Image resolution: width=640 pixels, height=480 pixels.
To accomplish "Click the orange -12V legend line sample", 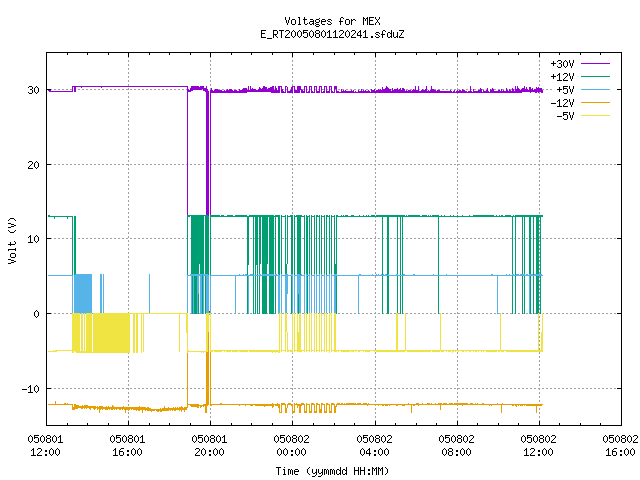I will pyautogui.click(x=596, y=102).
